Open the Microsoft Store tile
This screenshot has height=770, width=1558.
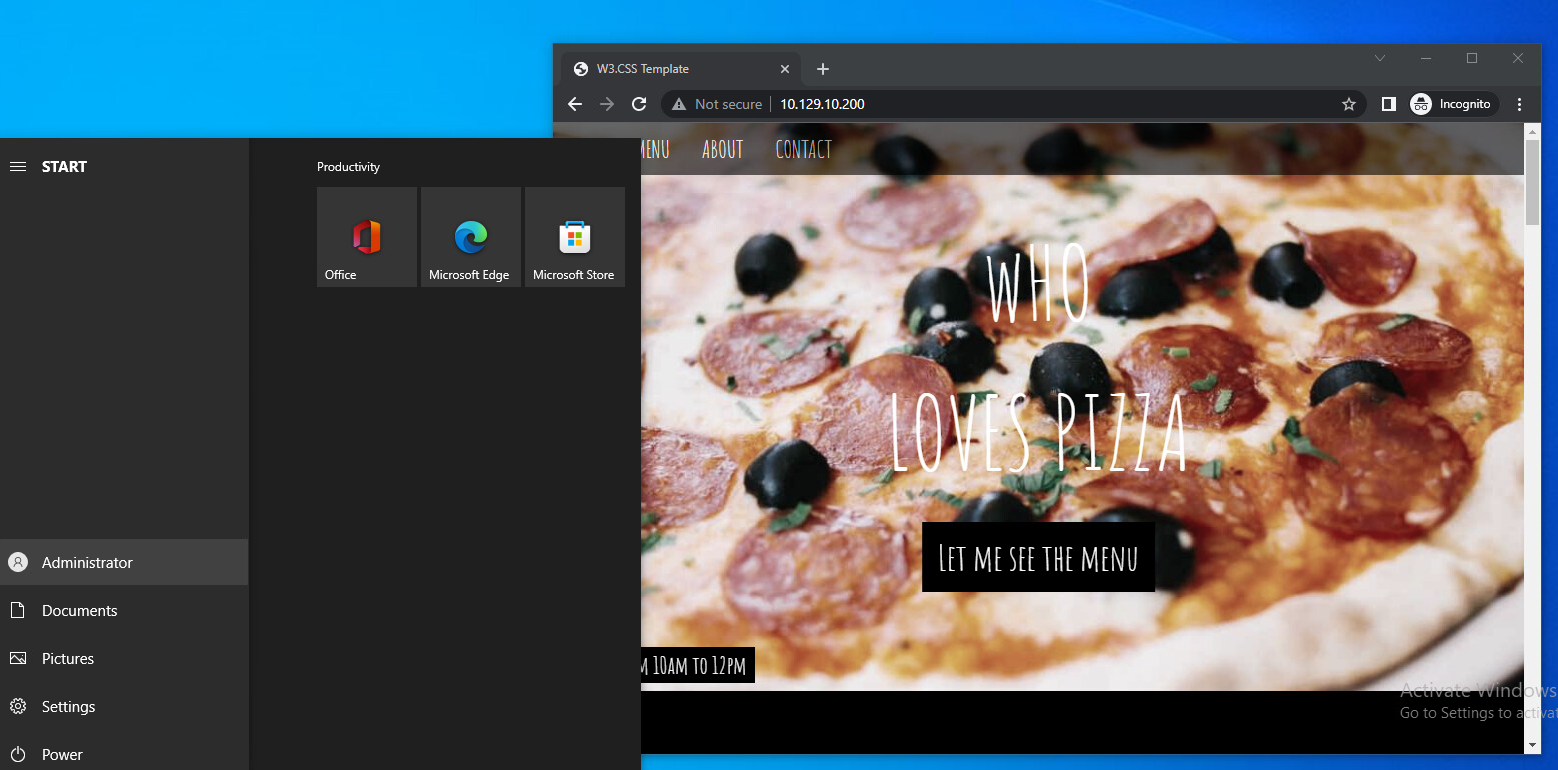pos(575,237)
